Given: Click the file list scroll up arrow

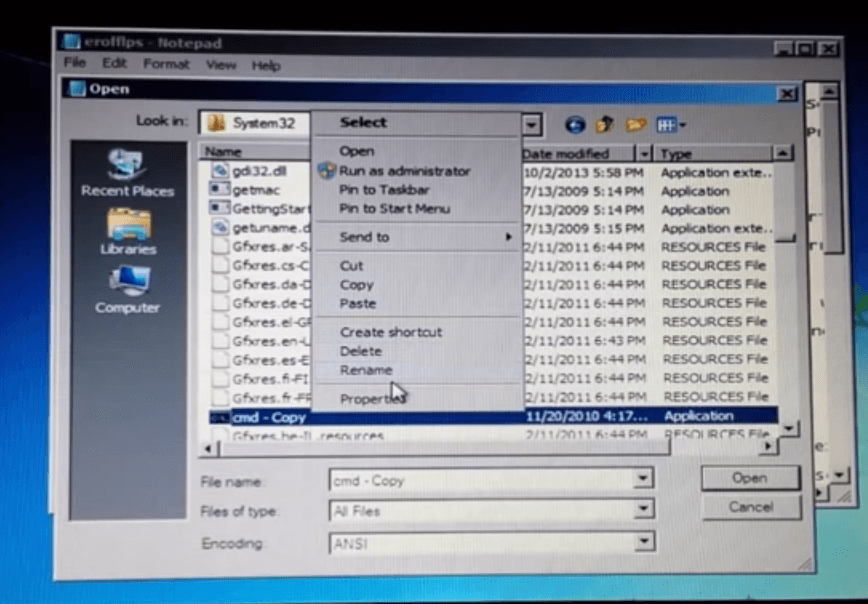Looking at the screenshot, I should (782, 152).
